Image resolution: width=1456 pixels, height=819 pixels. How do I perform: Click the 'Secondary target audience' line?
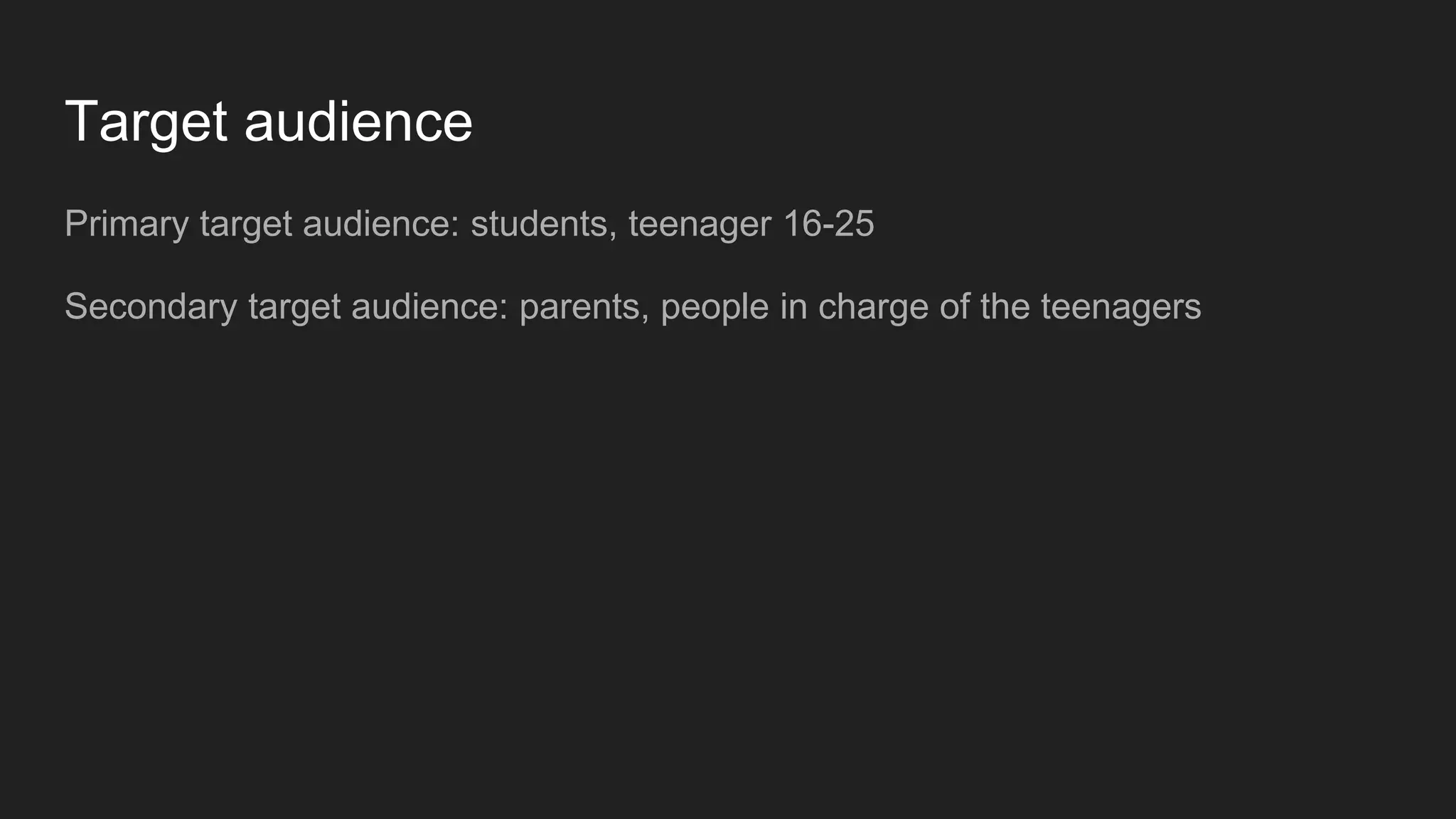click(633, 307)
